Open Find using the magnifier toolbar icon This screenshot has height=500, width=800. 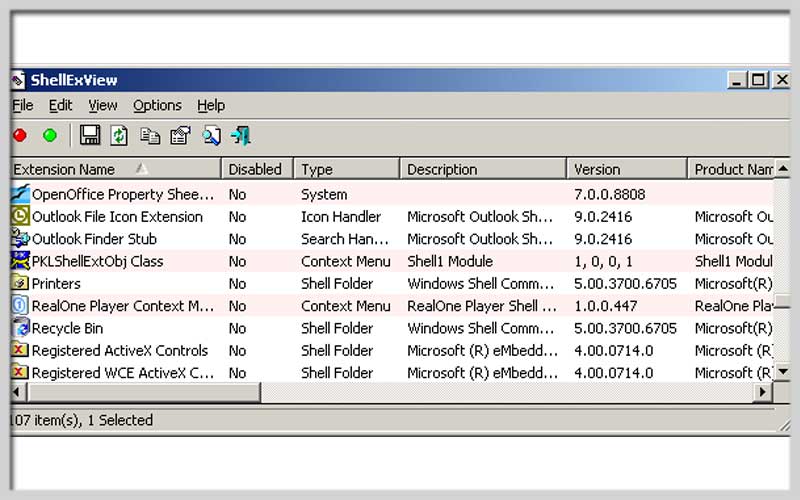click(211, 136)
